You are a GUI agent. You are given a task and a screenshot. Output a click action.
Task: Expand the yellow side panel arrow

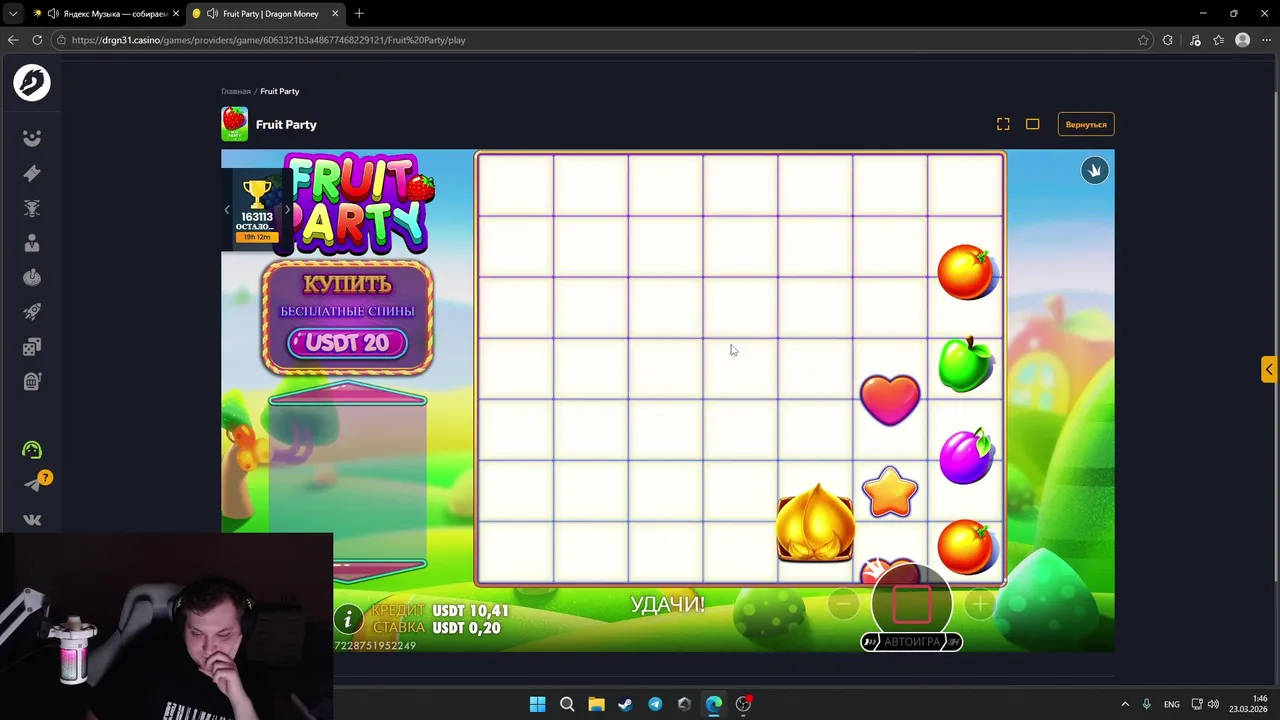coord(1268,369)
